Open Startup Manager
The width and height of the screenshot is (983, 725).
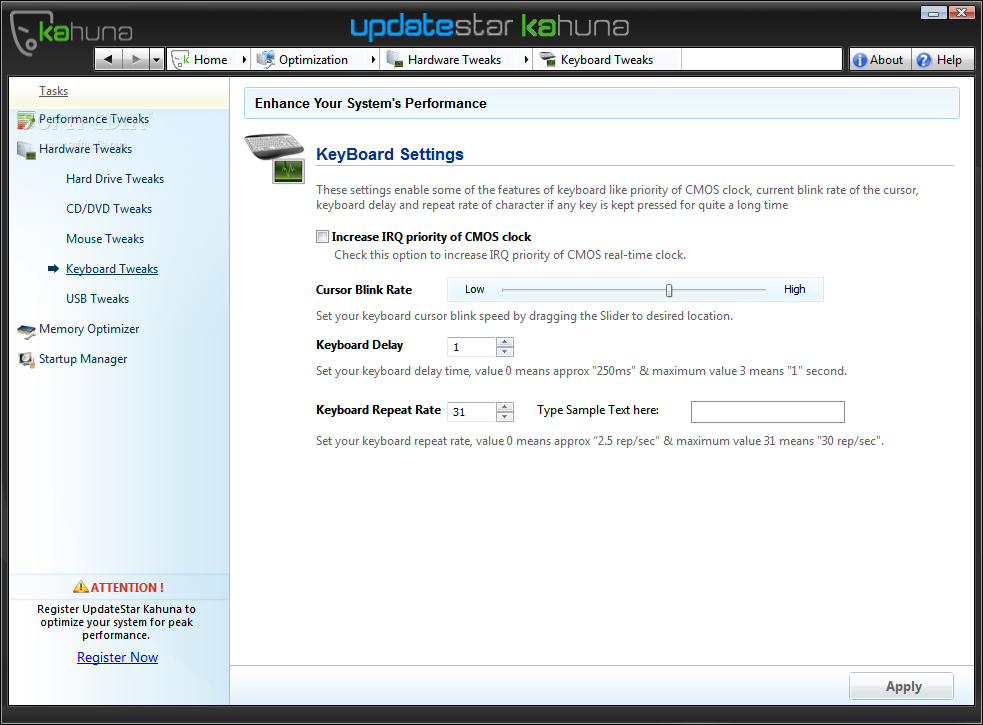click(x=83, y=359)
